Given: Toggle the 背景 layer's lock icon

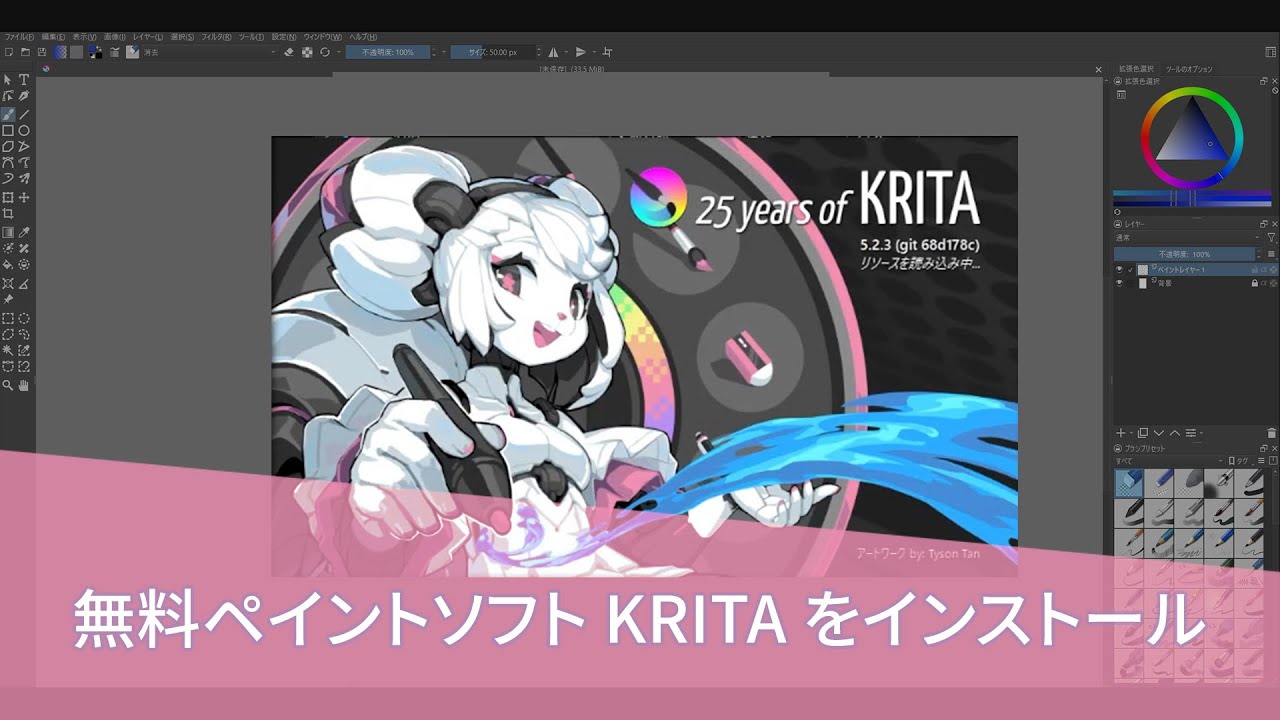Looking at the screenshot, I should (x=1255, y=283).
